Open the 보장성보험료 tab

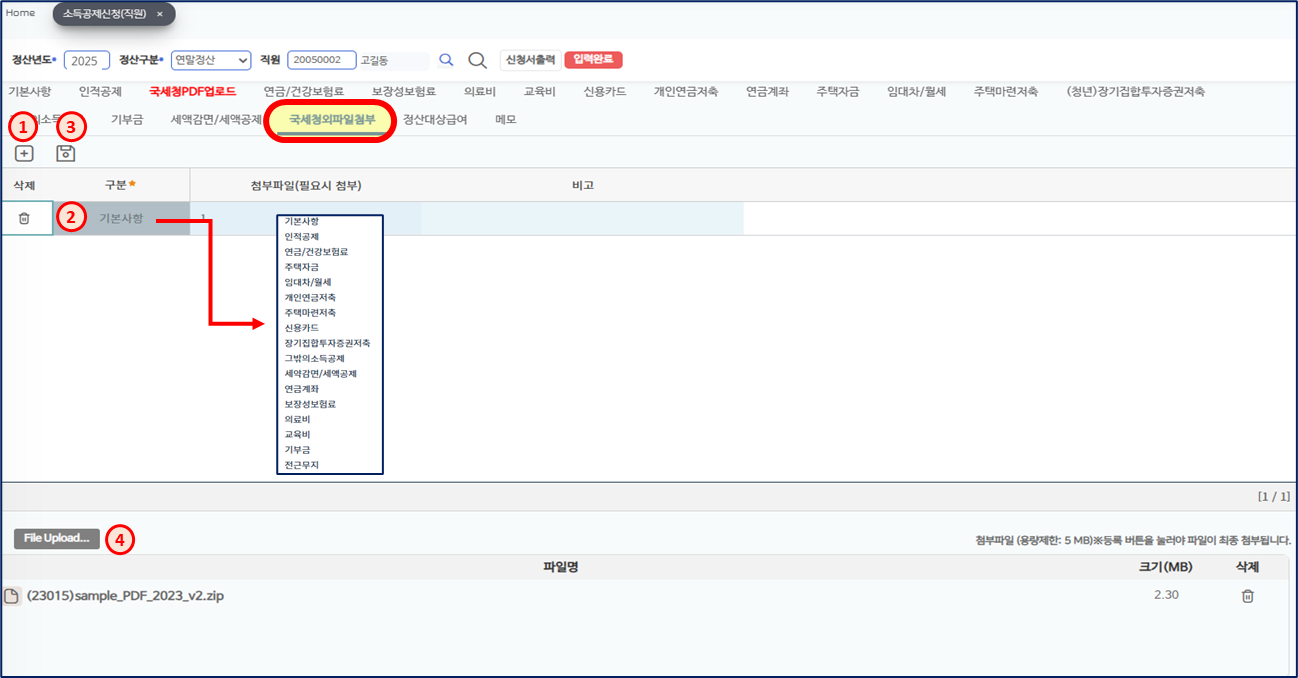click(x=404, y=91)
